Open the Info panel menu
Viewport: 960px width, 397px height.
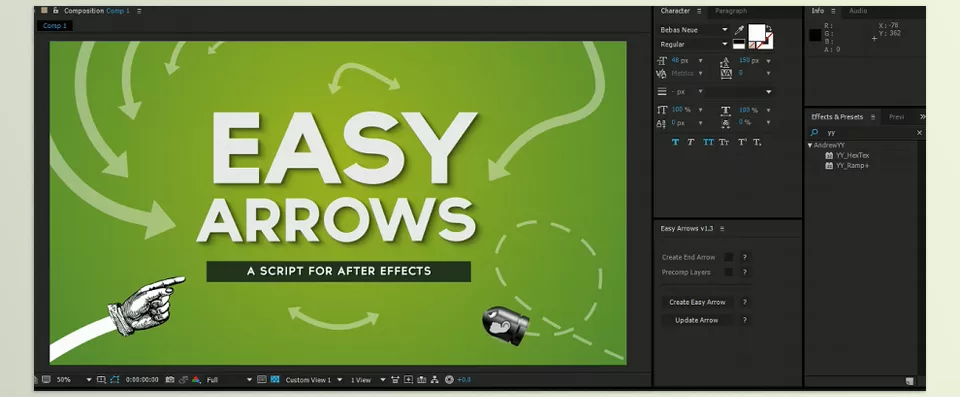point(833,11)
